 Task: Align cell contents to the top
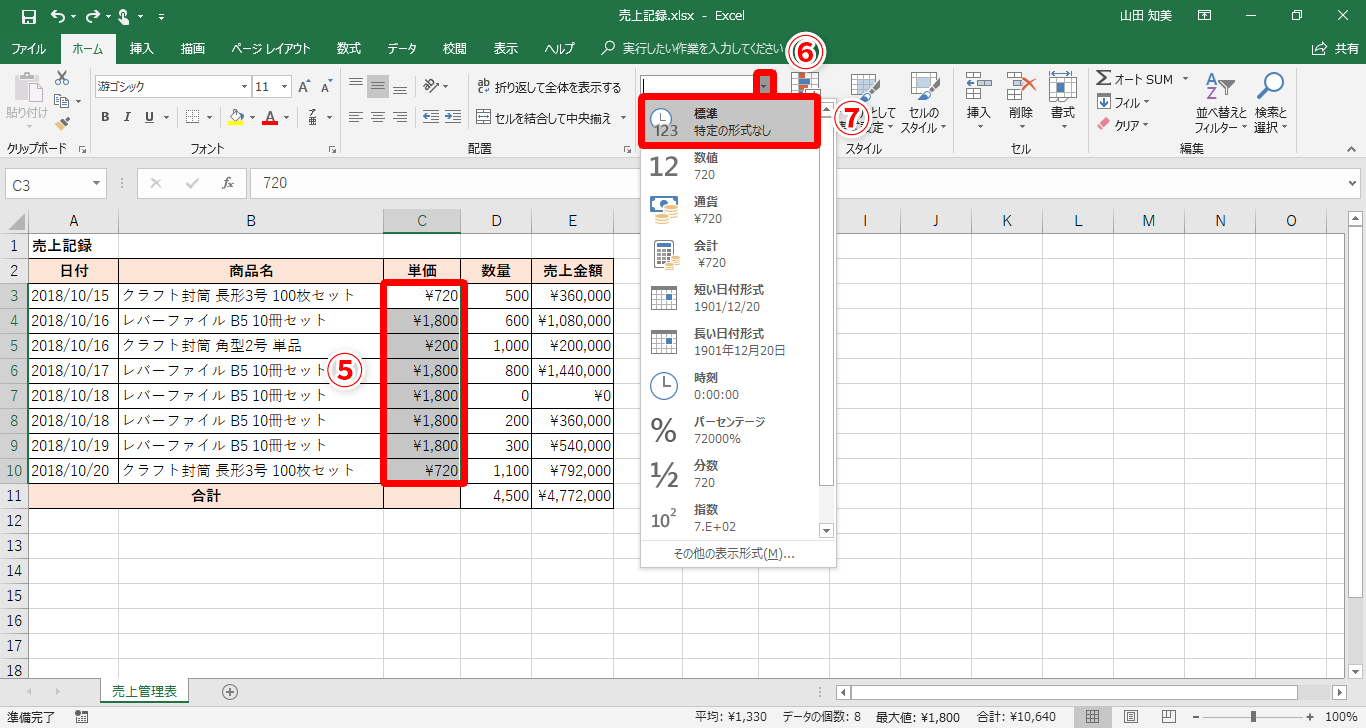pos(356,87)
